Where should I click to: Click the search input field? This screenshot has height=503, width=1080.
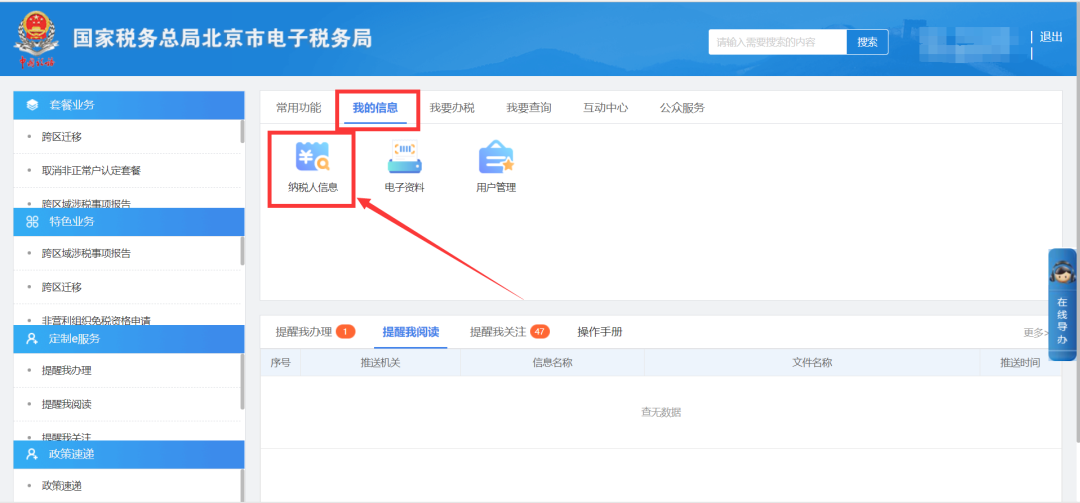[777, 42]
